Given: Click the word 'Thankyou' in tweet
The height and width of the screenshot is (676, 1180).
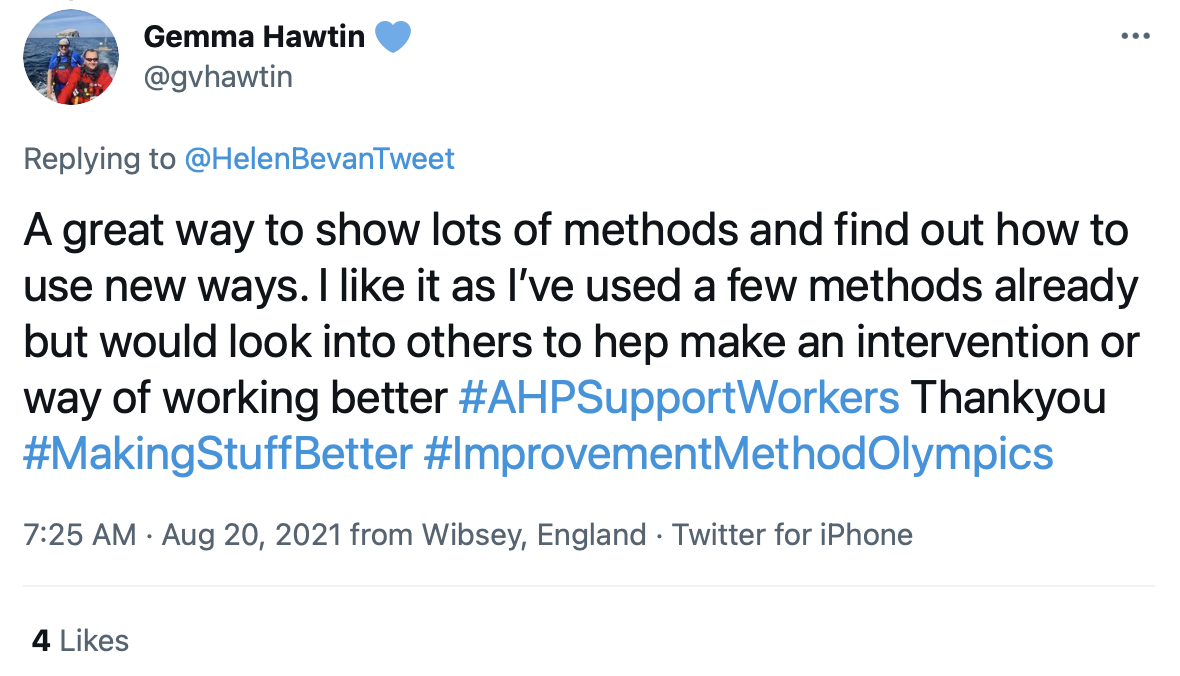Looking at the screenshot, I should pos(1008,397).
